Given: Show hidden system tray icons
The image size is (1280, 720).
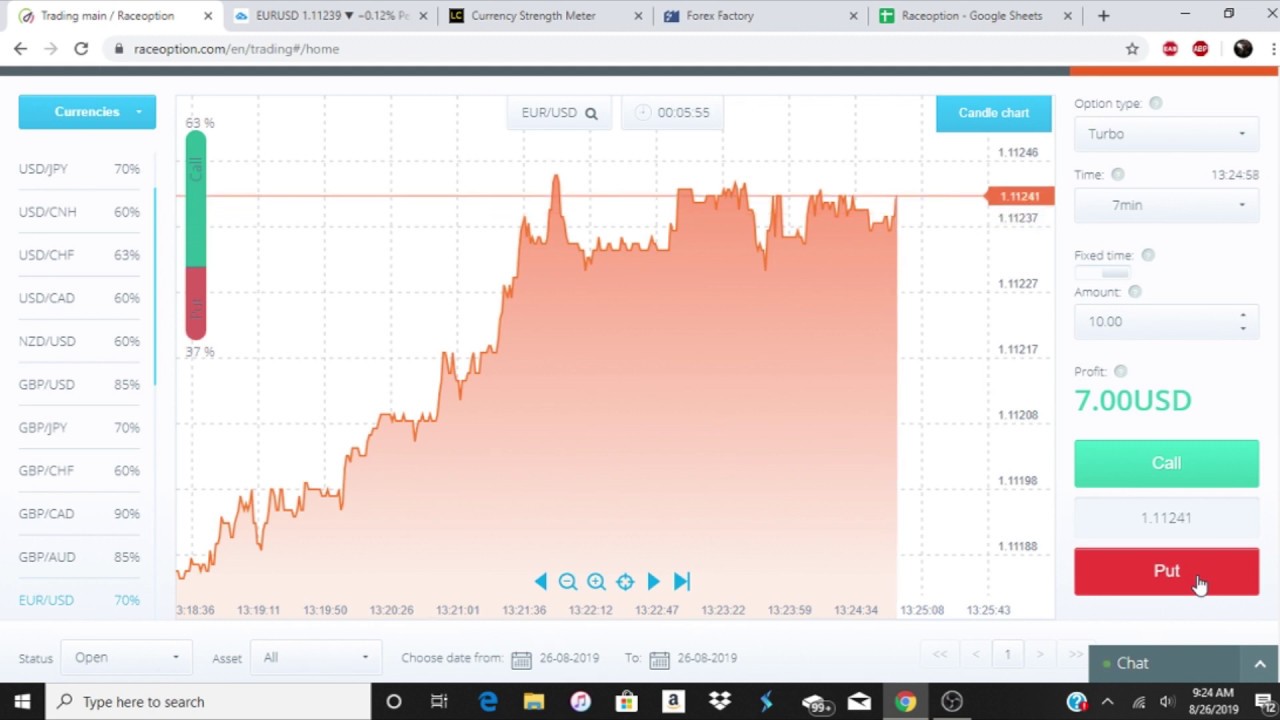Looking at the screenshot, I should 1107,701.
